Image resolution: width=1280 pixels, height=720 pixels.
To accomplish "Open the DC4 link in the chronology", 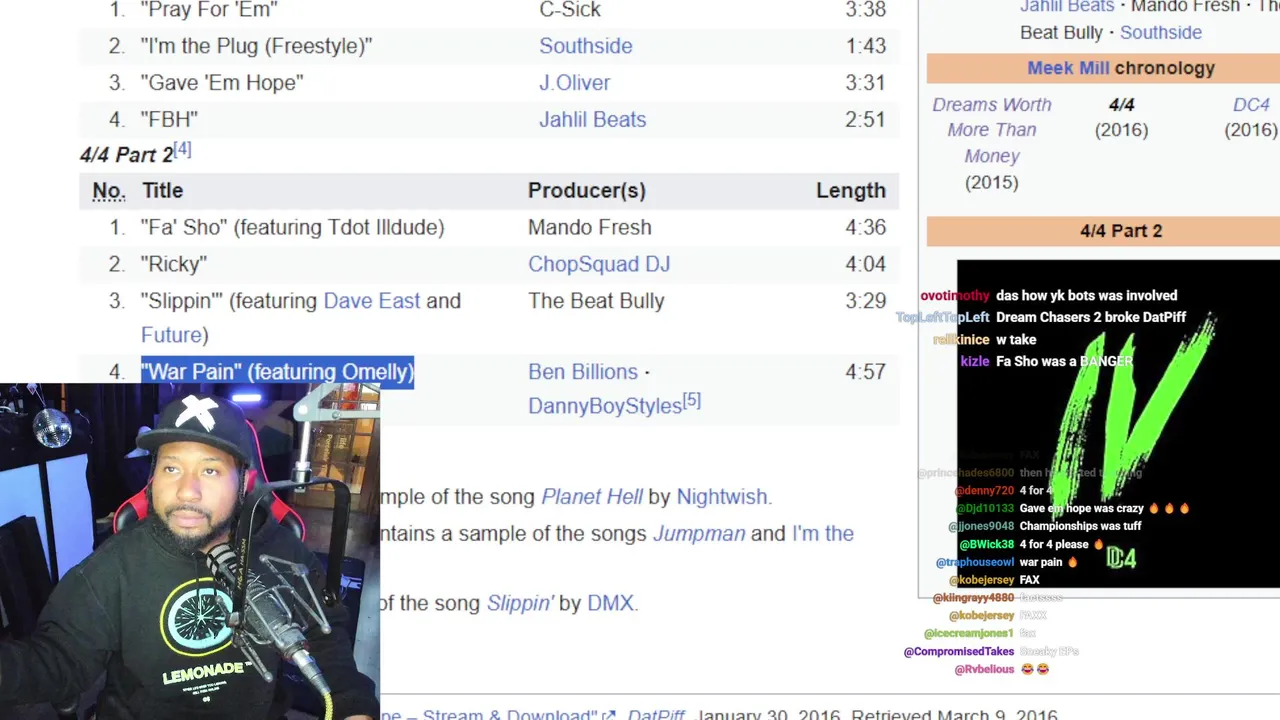I will point(1251,104).
